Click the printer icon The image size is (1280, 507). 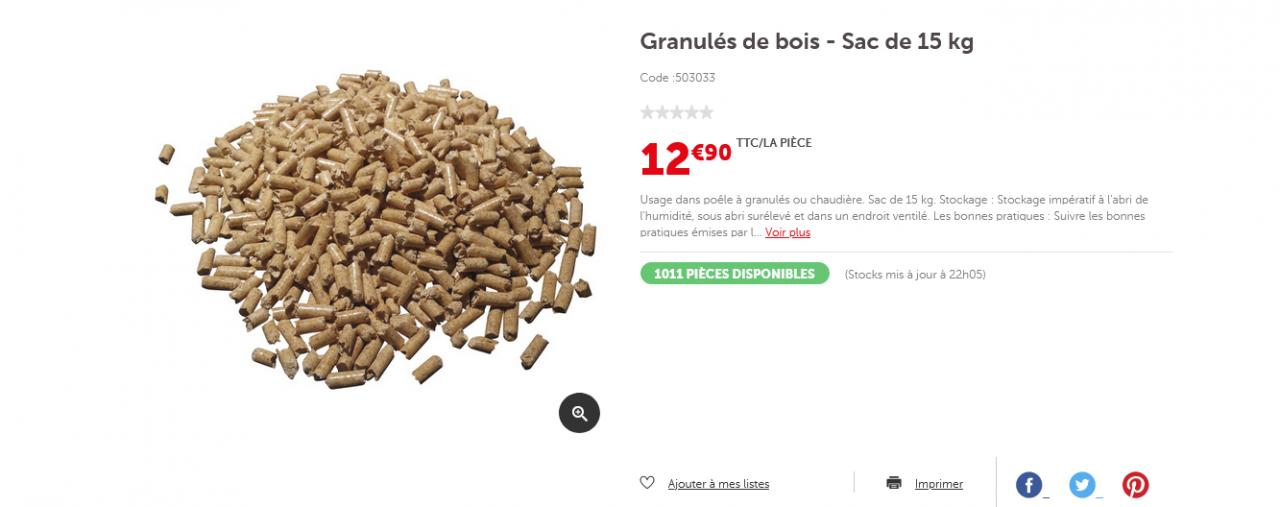[894, 483]
